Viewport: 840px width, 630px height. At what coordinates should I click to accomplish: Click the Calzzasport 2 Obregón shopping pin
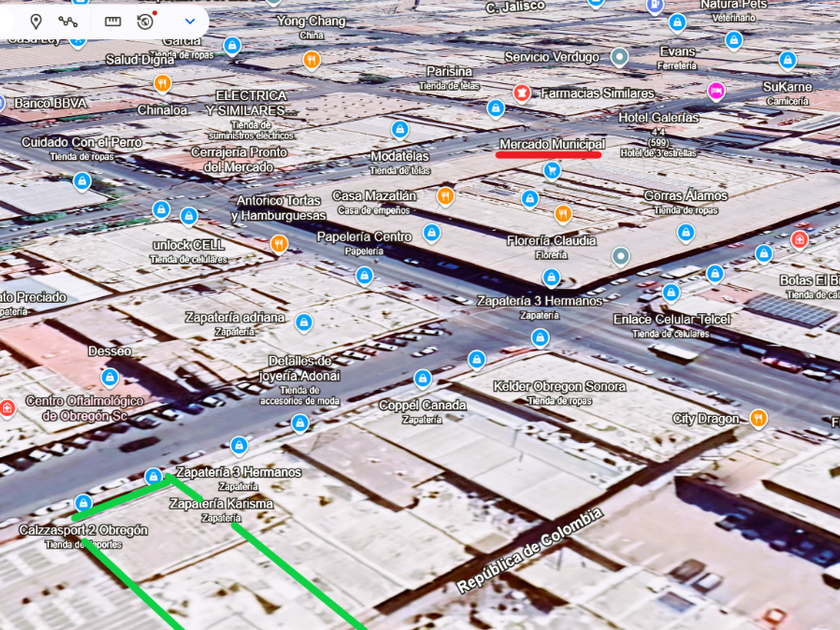[x=83, y=503]
